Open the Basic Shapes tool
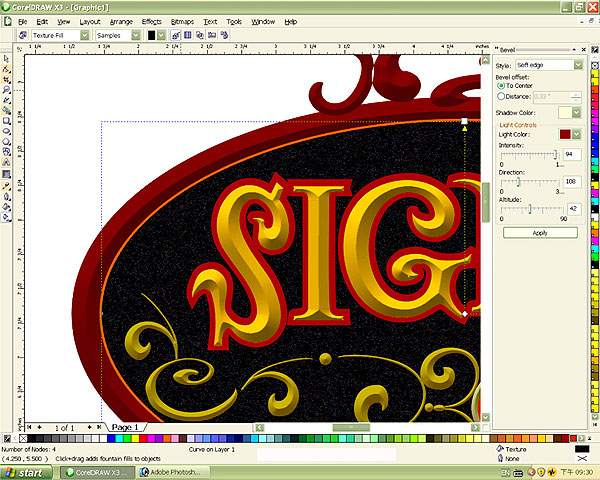600x480 pixels. [6, 152]
